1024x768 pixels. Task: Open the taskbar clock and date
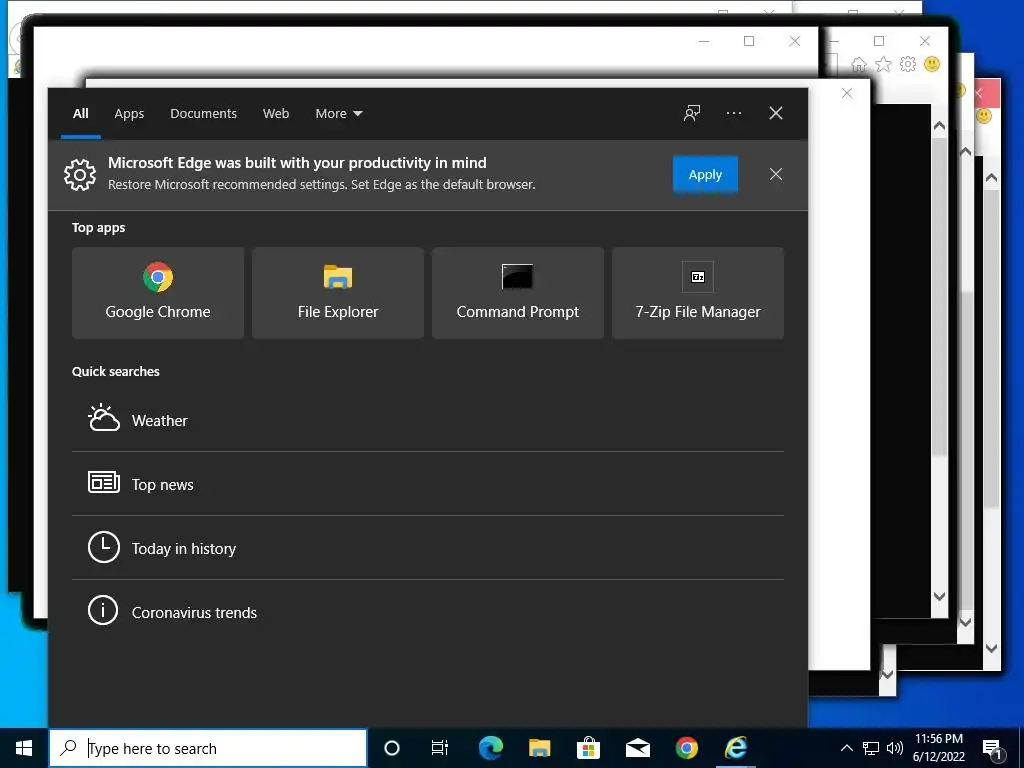939,748
